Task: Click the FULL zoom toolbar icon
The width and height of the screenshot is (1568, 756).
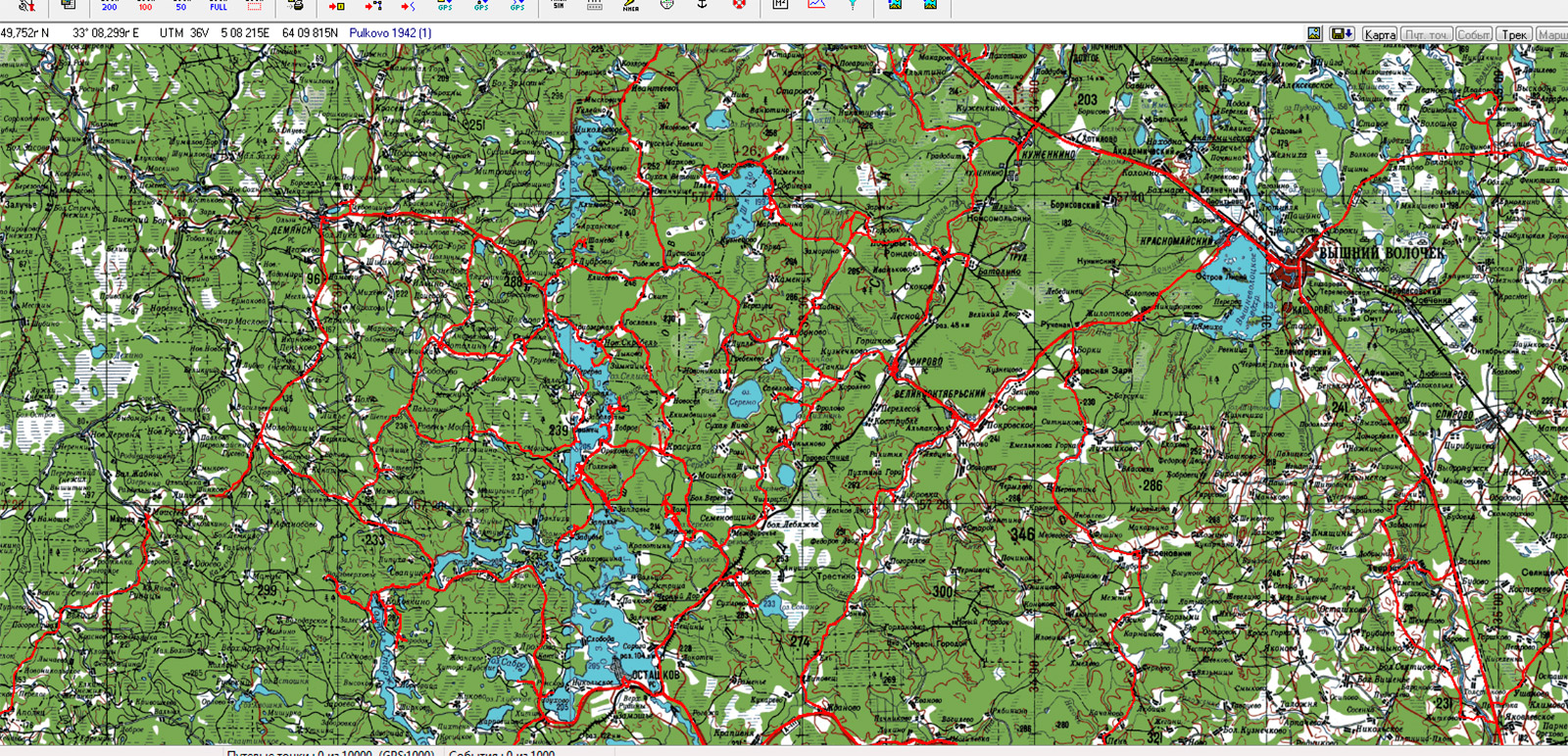Action: (219, 6)
